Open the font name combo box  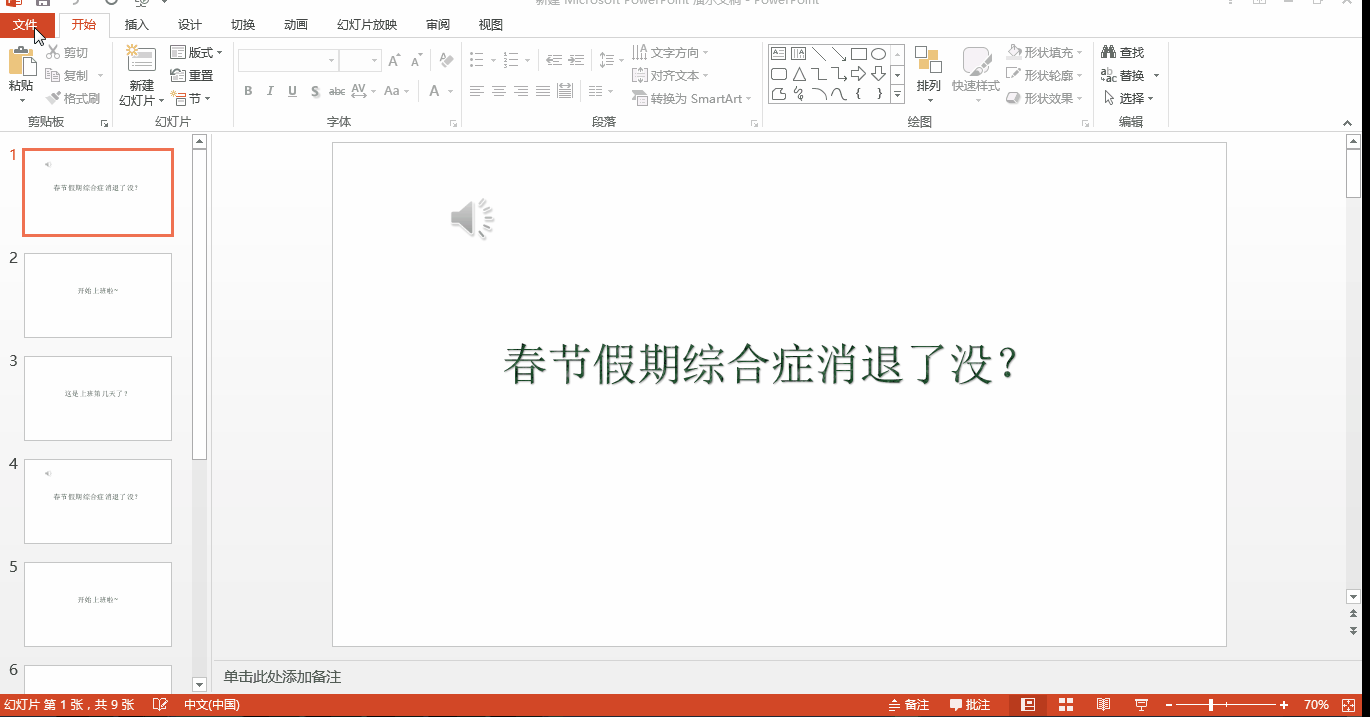click(288, 61)
